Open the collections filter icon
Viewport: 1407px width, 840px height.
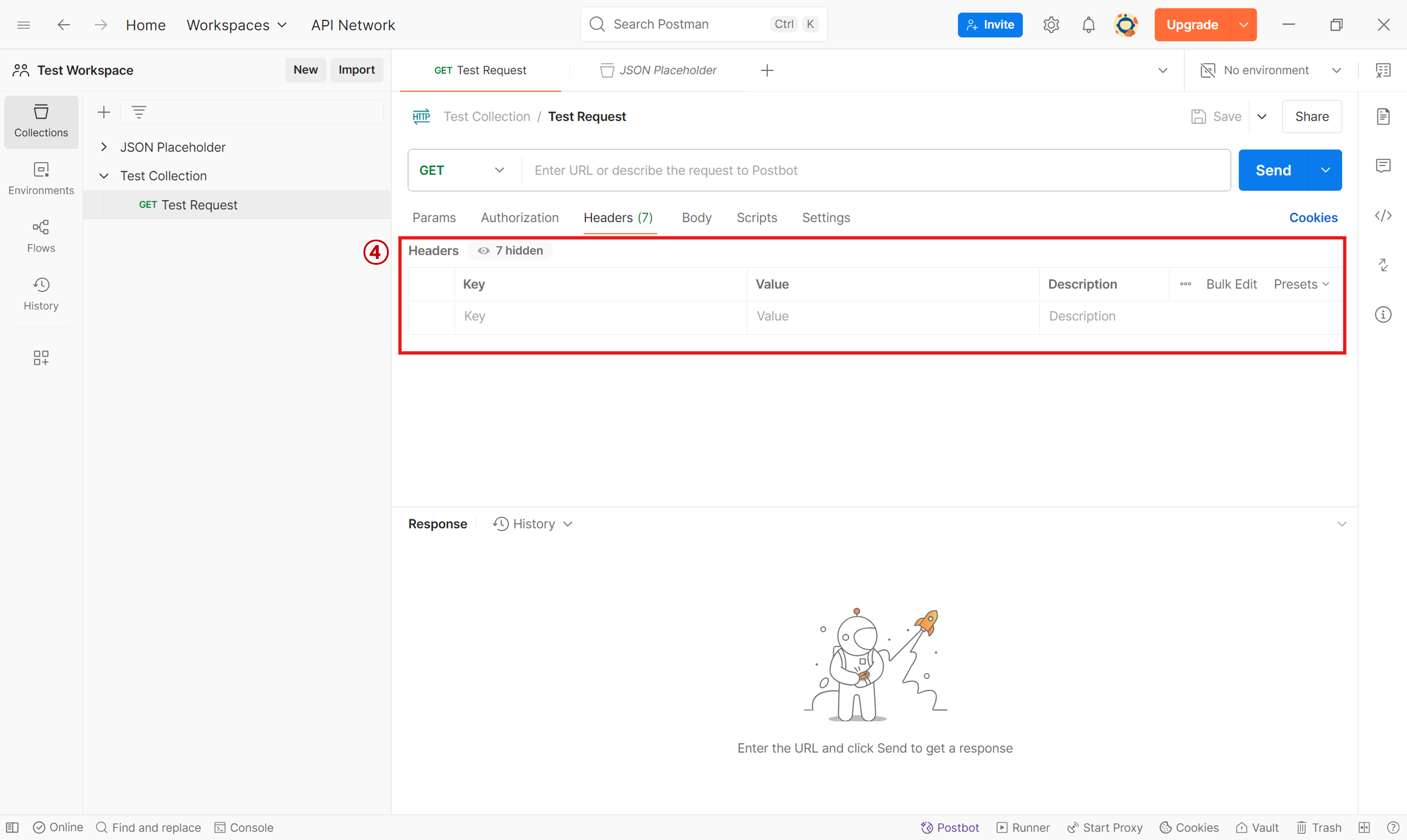coord(139,112)
